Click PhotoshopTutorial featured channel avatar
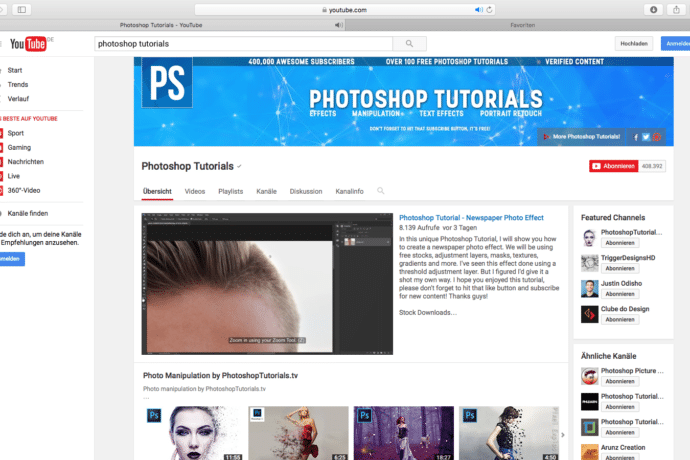 pos(589,238)
